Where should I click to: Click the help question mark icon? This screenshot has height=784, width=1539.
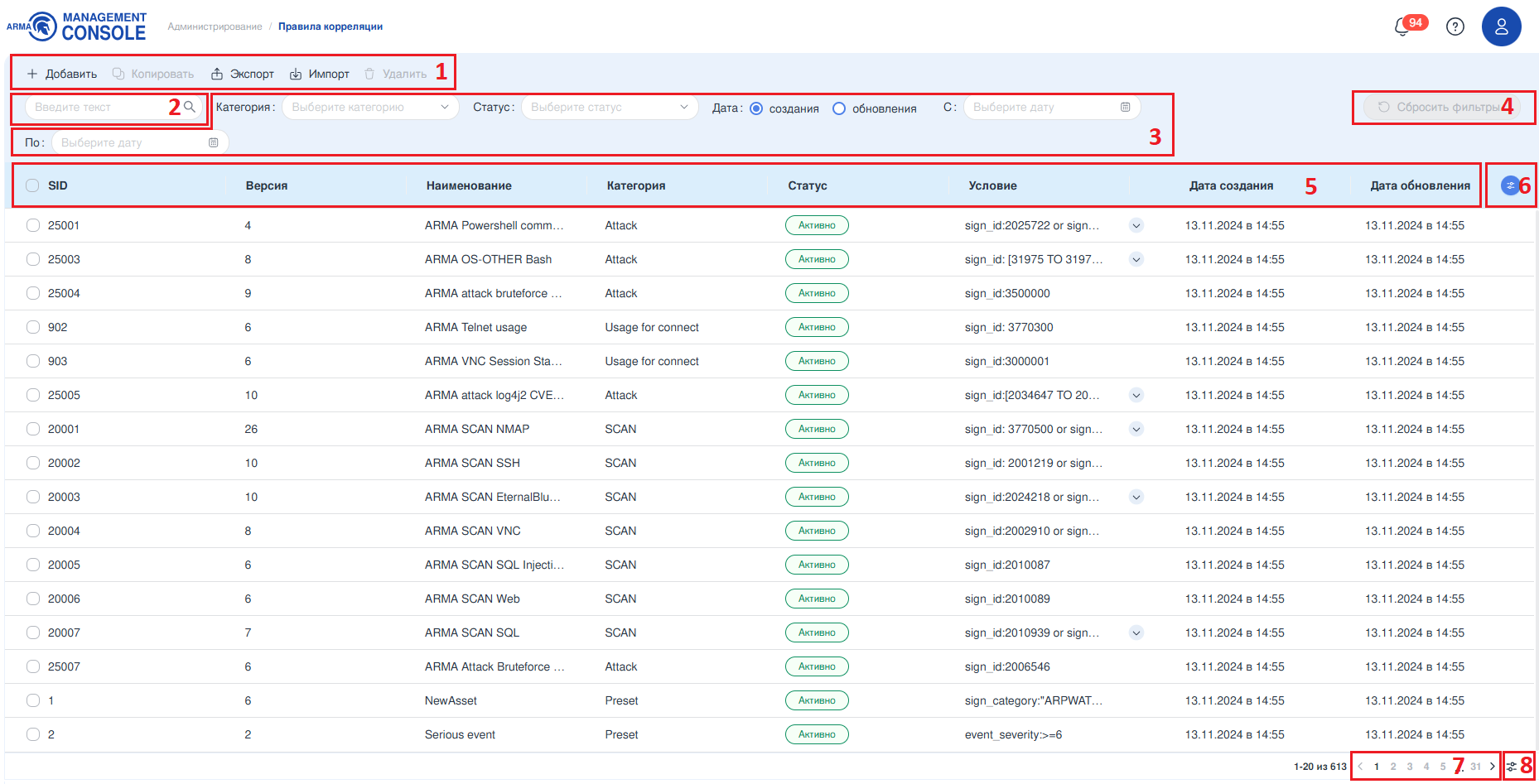(x=1455, y=26)
